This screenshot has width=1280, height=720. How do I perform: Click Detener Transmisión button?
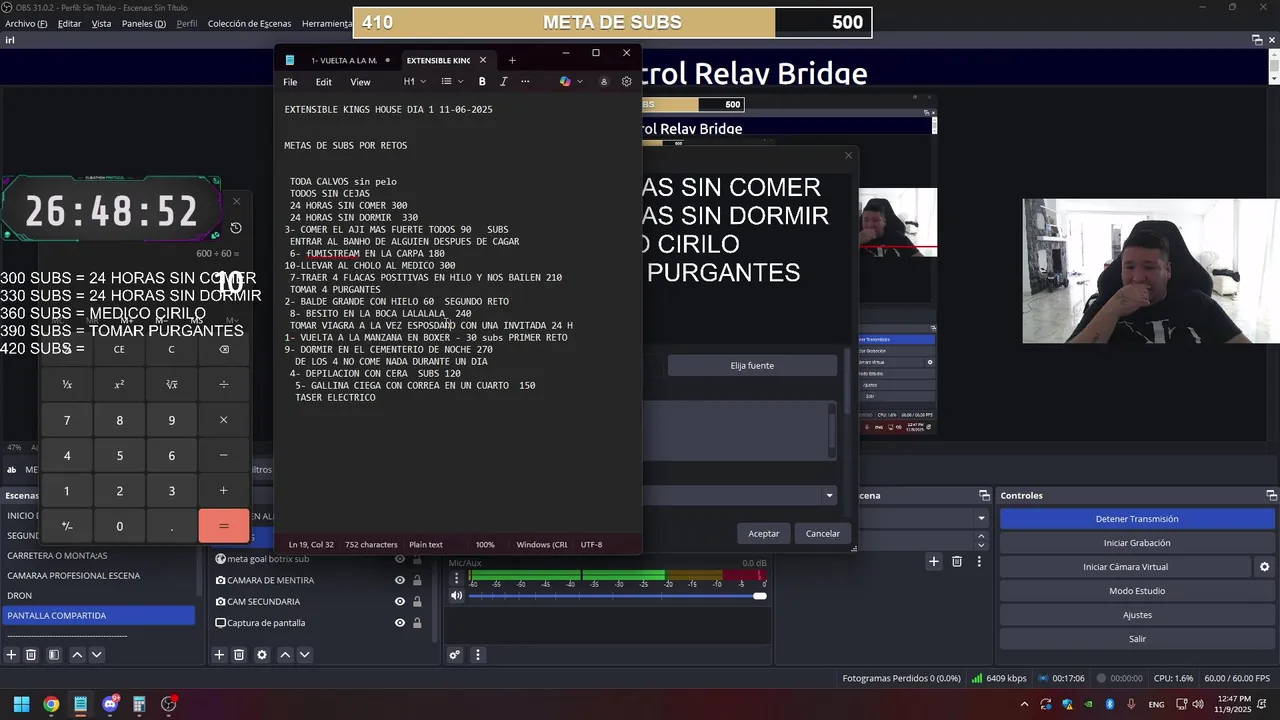tap(1137, 519)
